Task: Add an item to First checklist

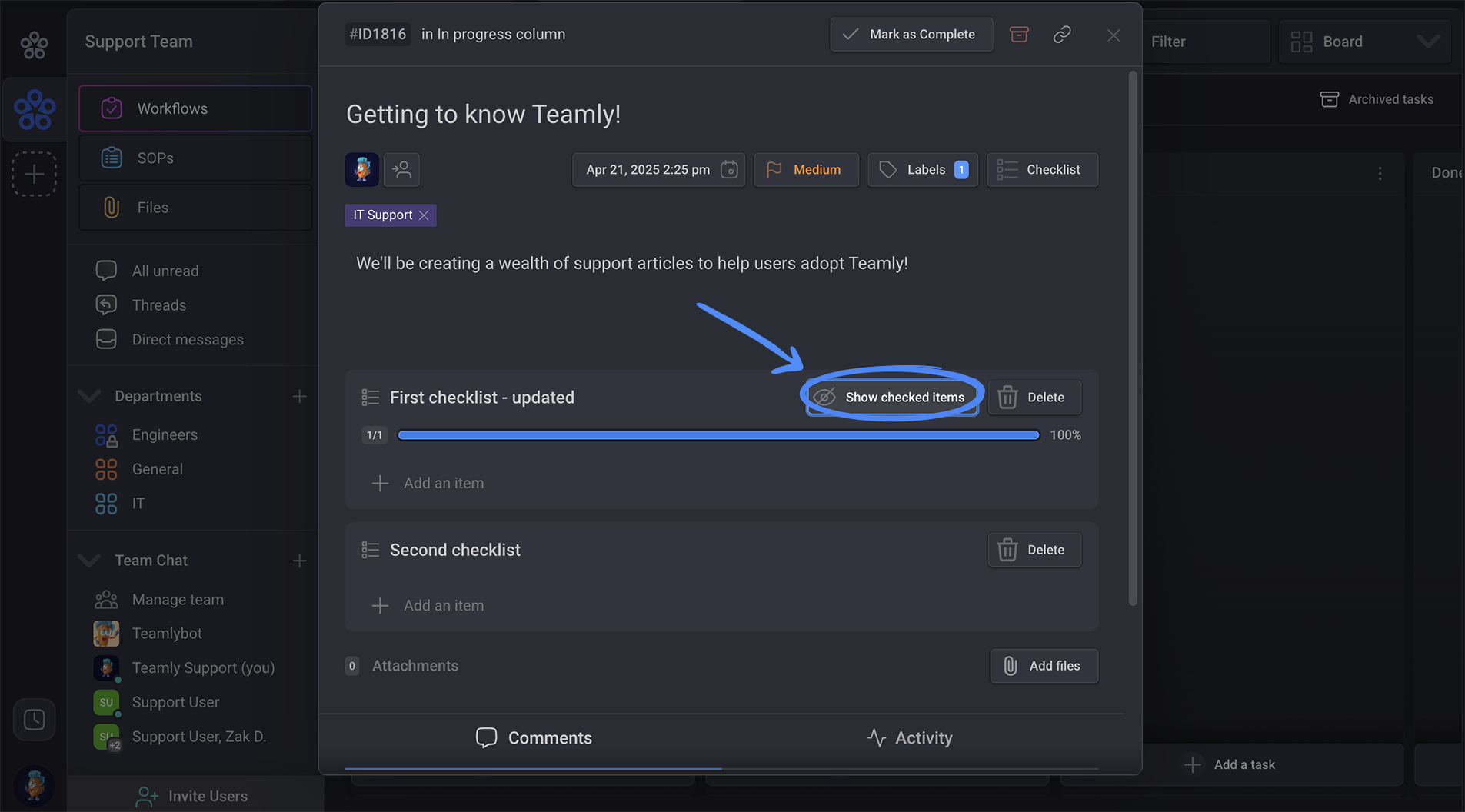Action: 428,483
